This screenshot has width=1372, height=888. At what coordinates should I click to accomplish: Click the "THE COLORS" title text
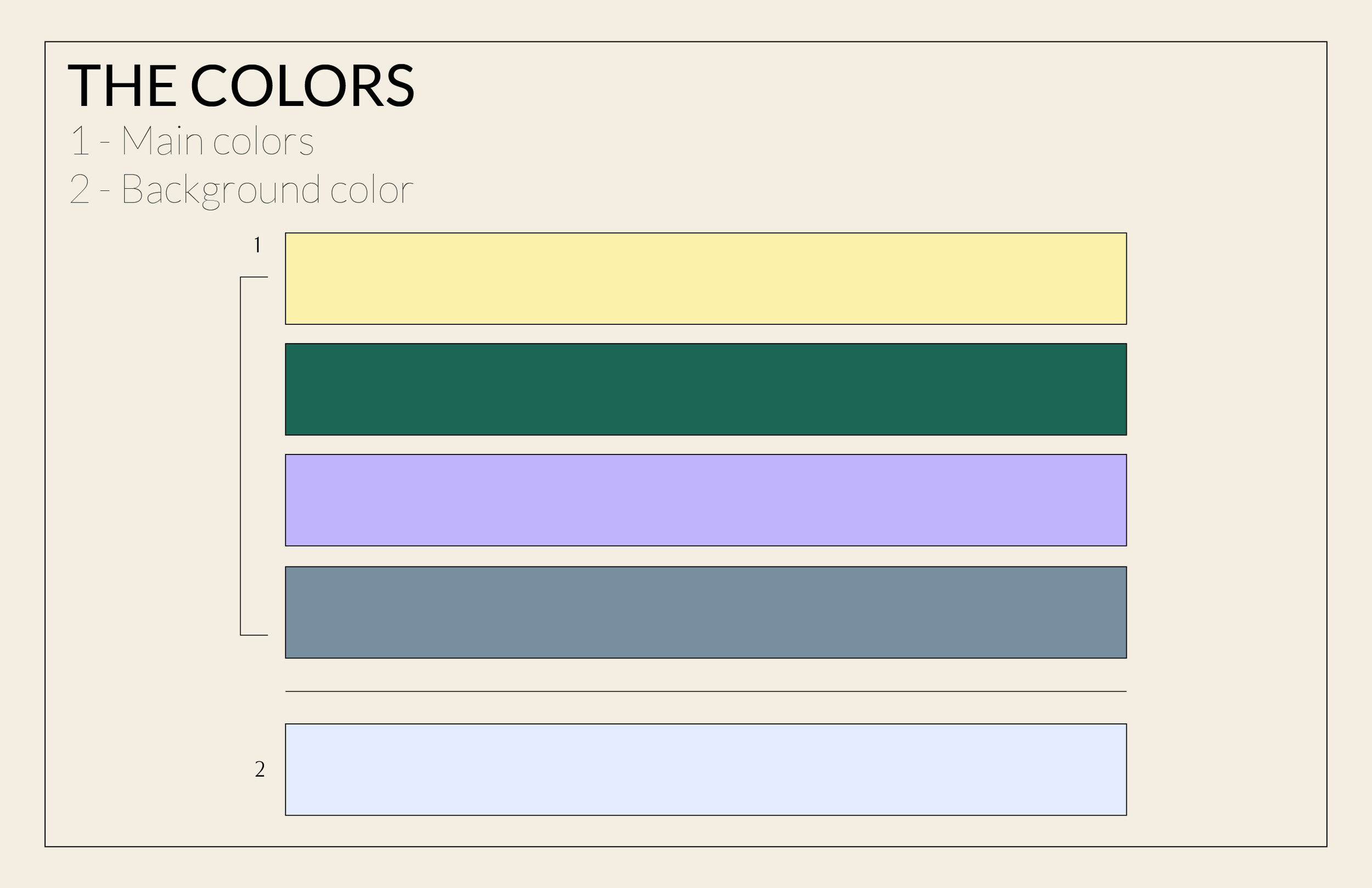(241, 86)
